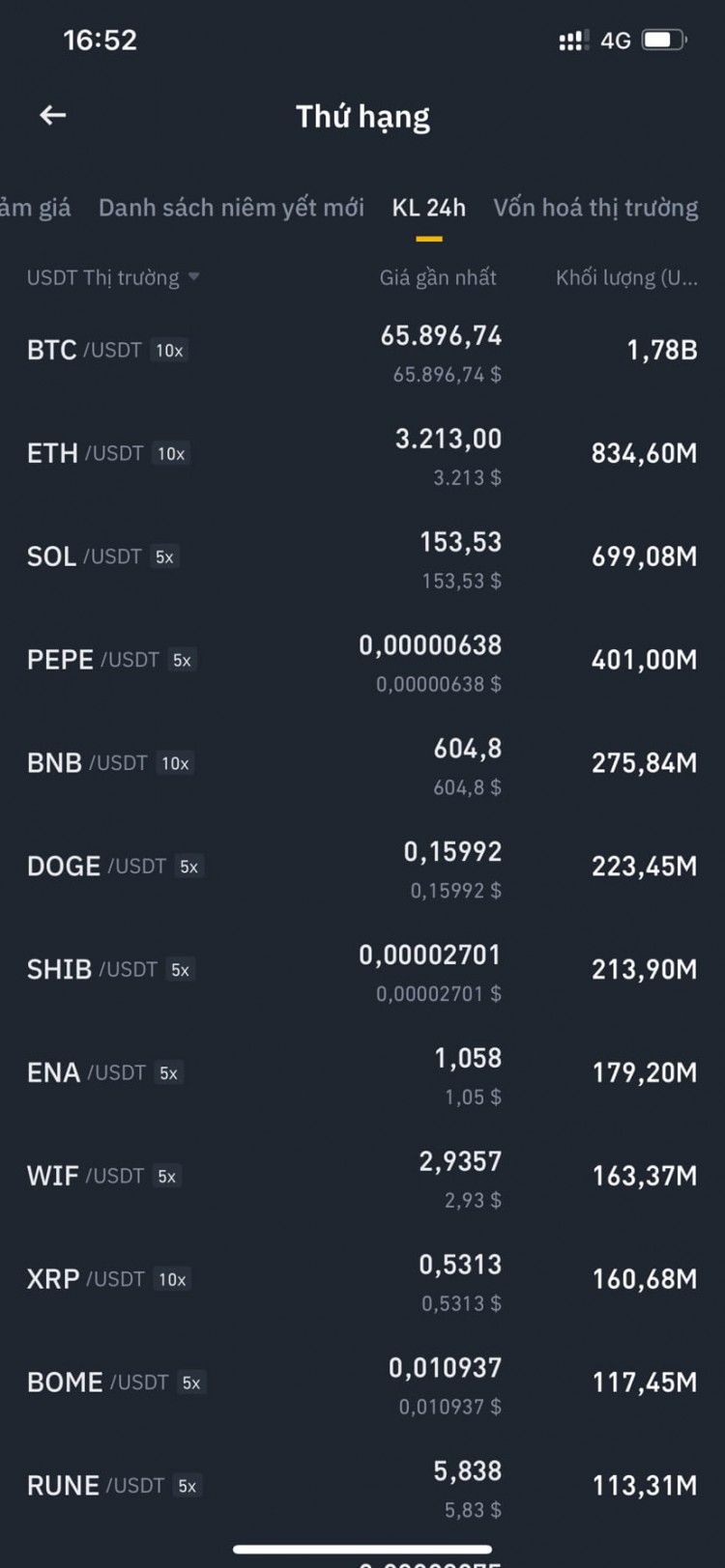Open the ENA/USDT pair row
Screen dimensions: 725x1568
click(362, 1073)
